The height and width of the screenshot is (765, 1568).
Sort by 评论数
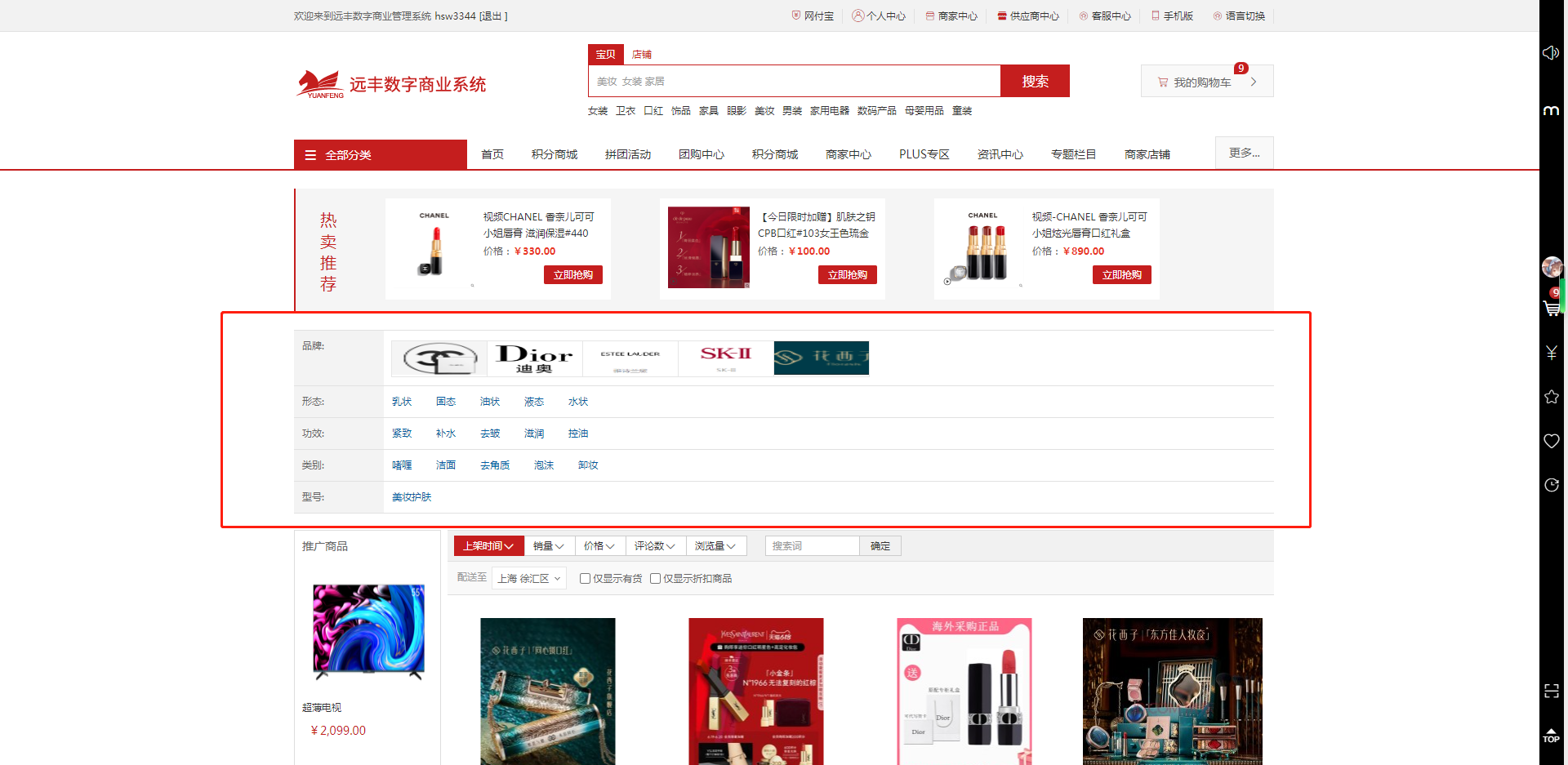(x=655, y=546)
